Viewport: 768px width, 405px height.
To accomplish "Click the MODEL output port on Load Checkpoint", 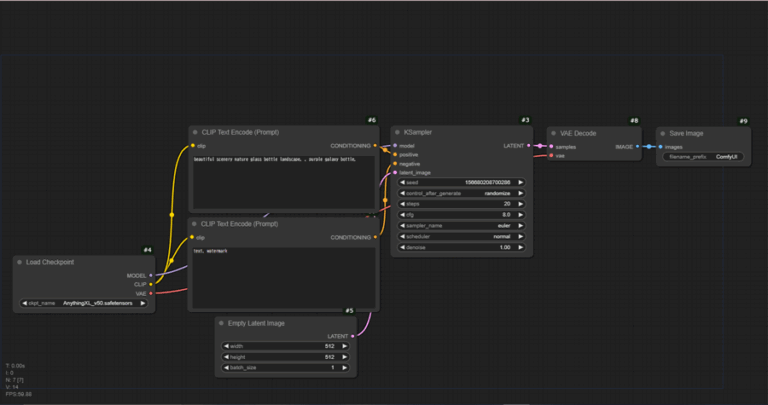I will [x=151, y=274].
